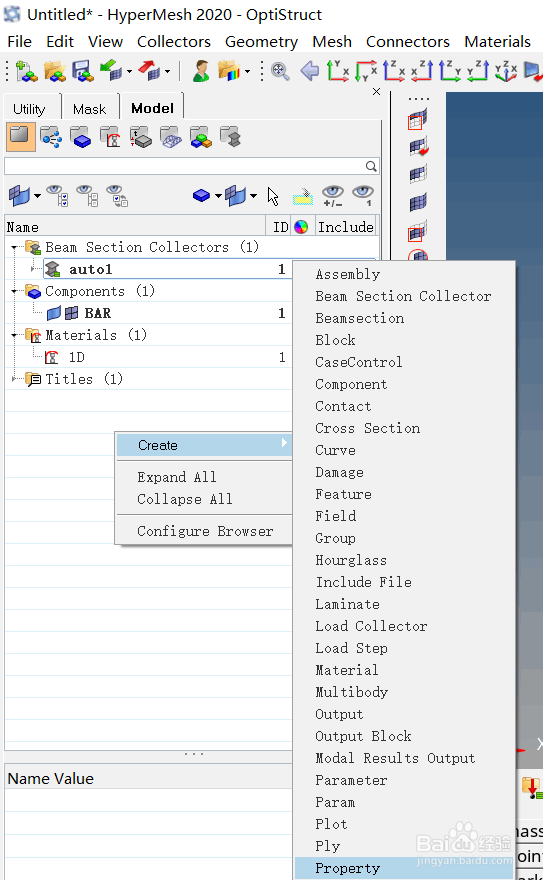Open the File menu
The image size is (543, 880).
coord(19,42)
